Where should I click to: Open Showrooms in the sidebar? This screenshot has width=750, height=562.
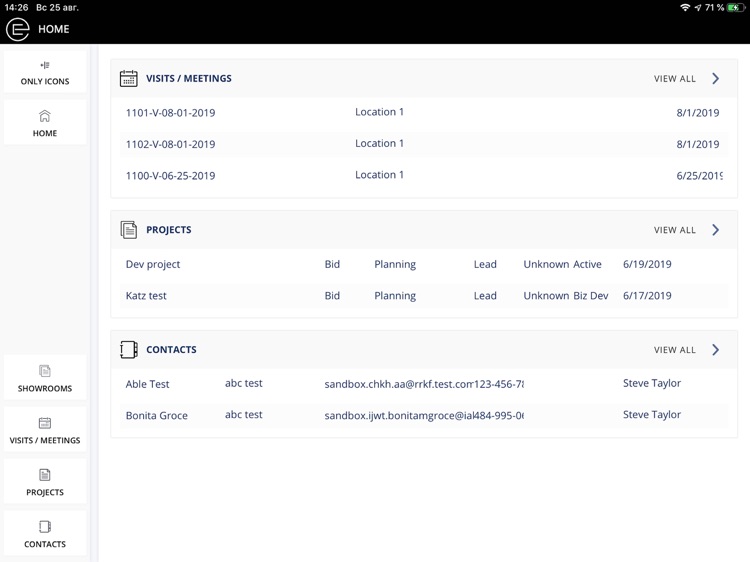coord(45,378)
